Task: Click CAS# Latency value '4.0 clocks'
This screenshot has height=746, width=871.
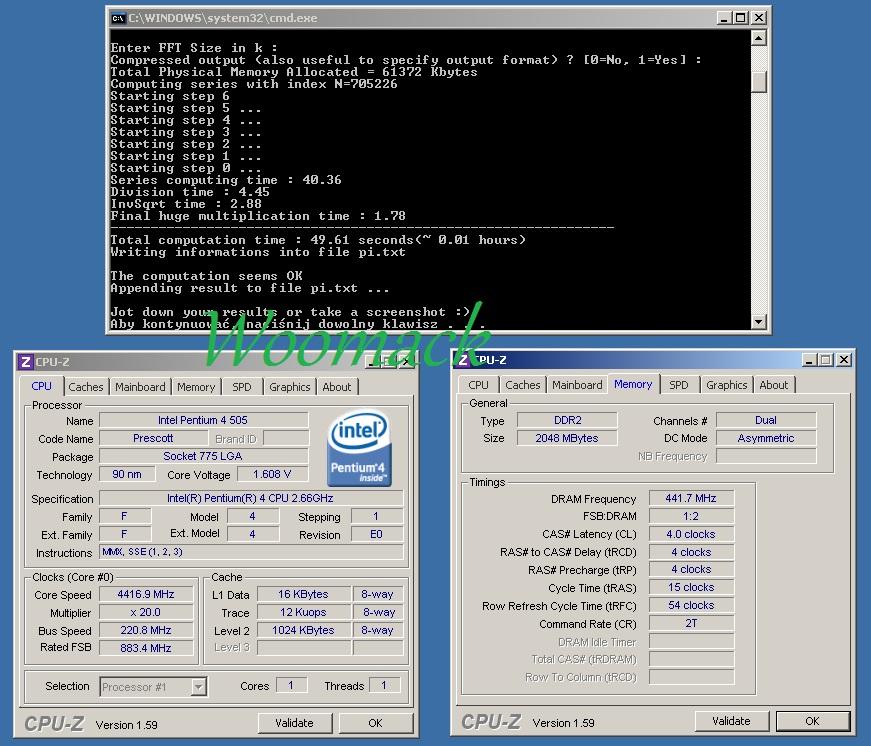Action: 691,534
